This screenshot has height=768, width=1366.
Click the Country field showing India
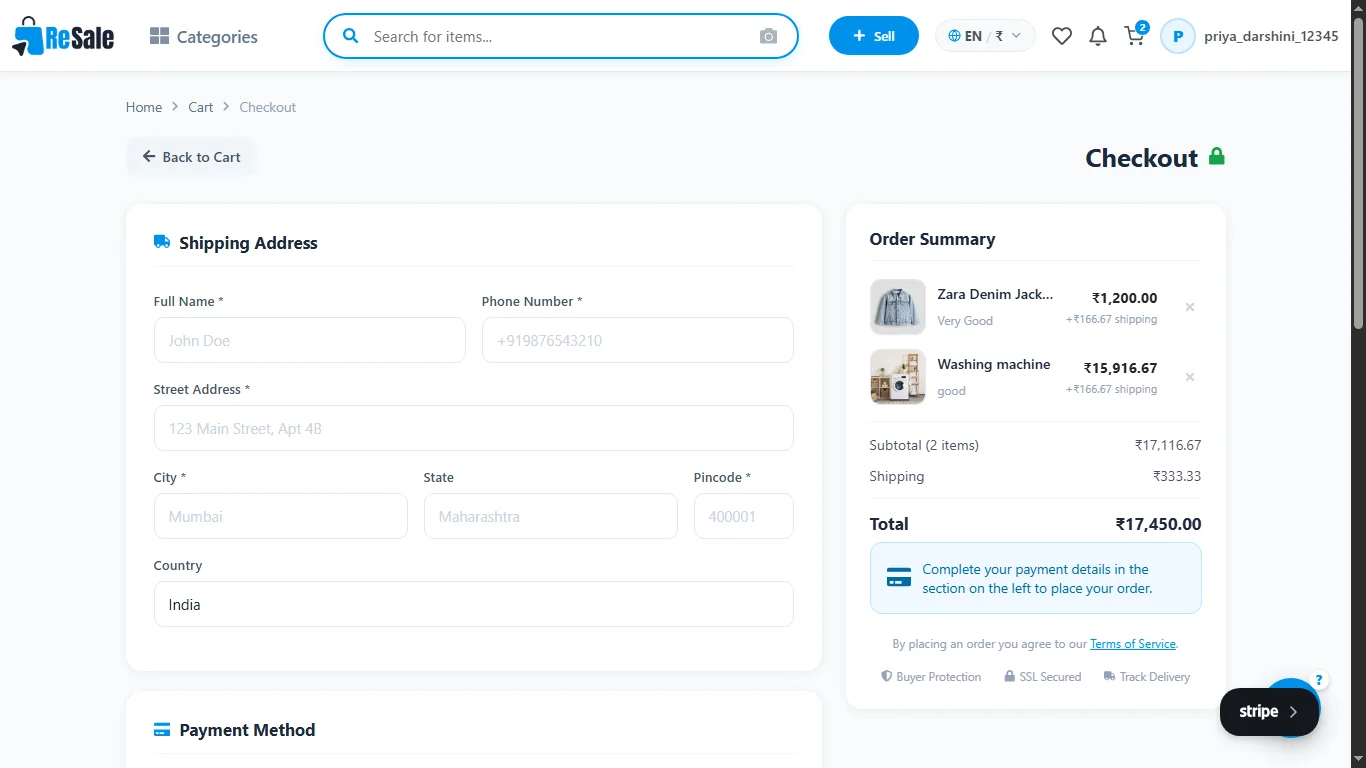pyautogui.click(x=474, y=604)
